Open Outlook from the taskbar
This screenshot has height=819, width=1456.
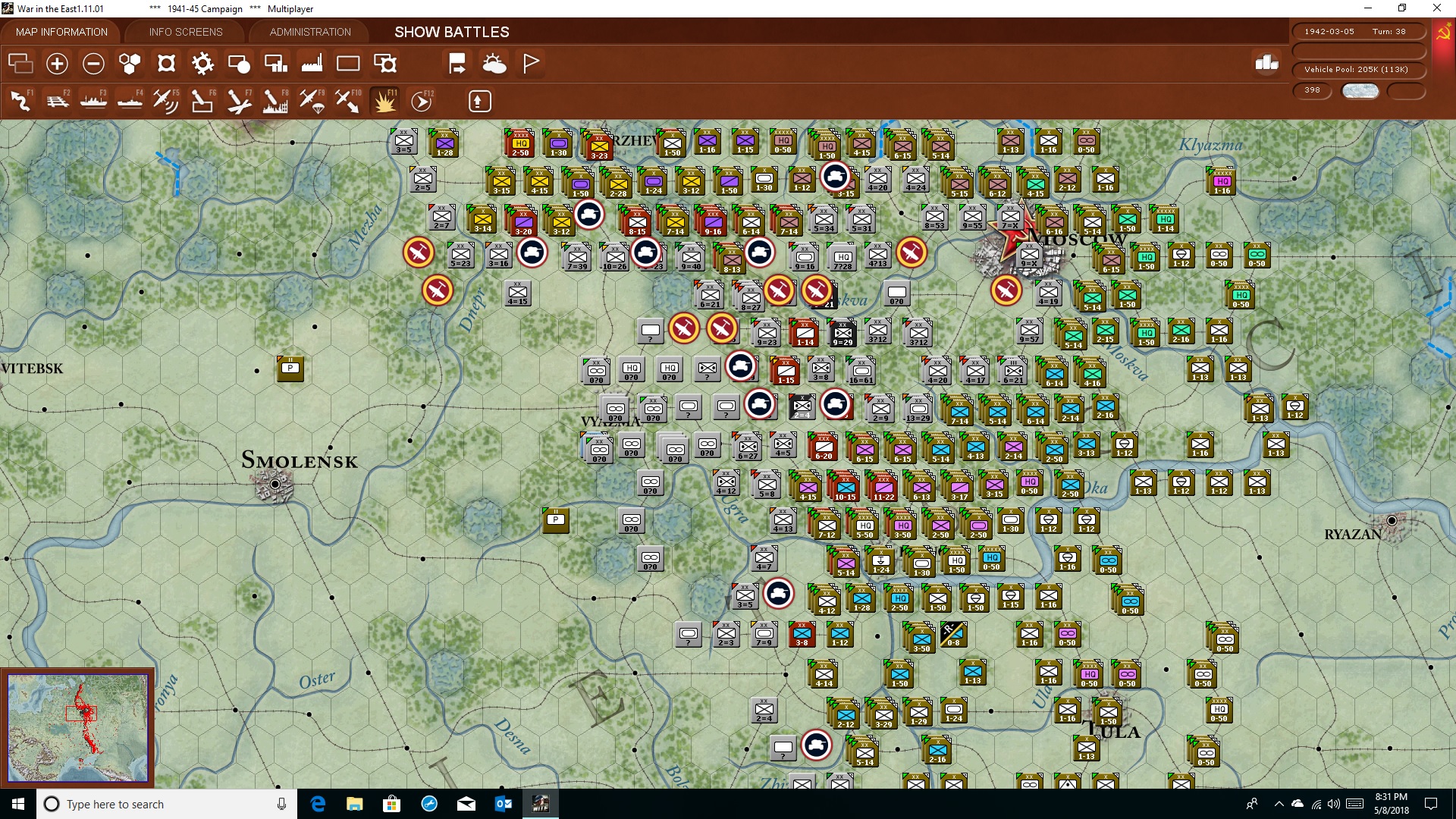(504, 804)
